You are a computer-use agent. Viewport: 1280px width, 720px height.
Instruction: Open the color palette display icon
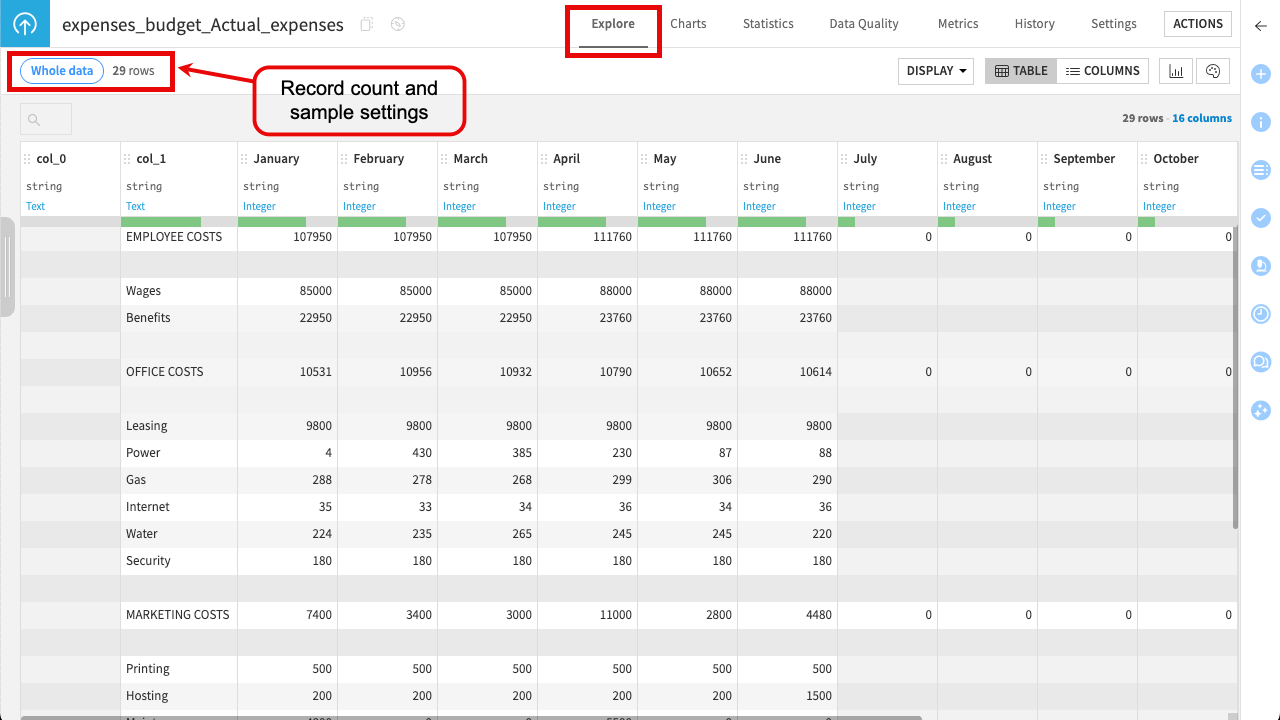[x=1213, y=70]
